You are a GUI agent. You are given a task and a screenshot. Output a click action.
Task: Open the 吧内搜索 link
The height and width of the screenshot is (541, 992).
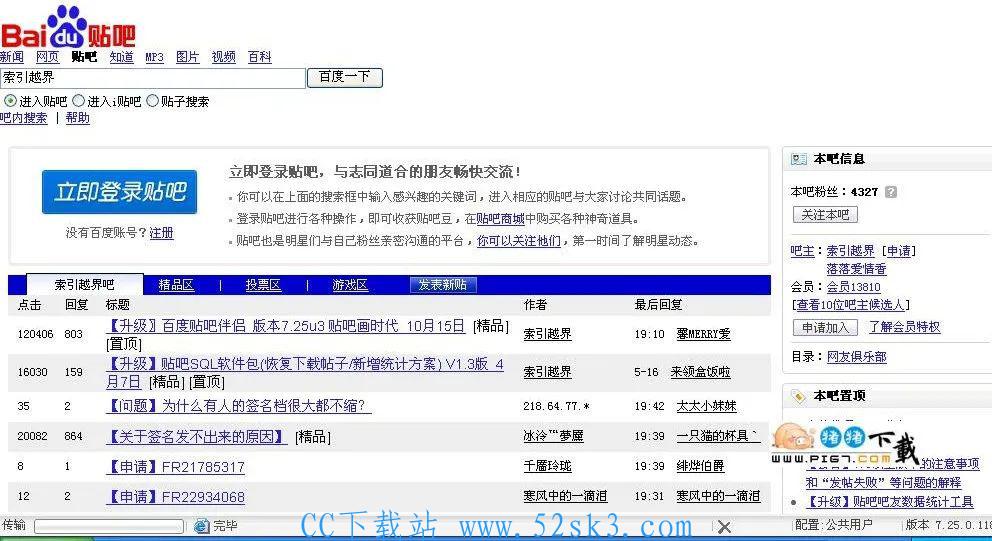[x=23, y=118]
